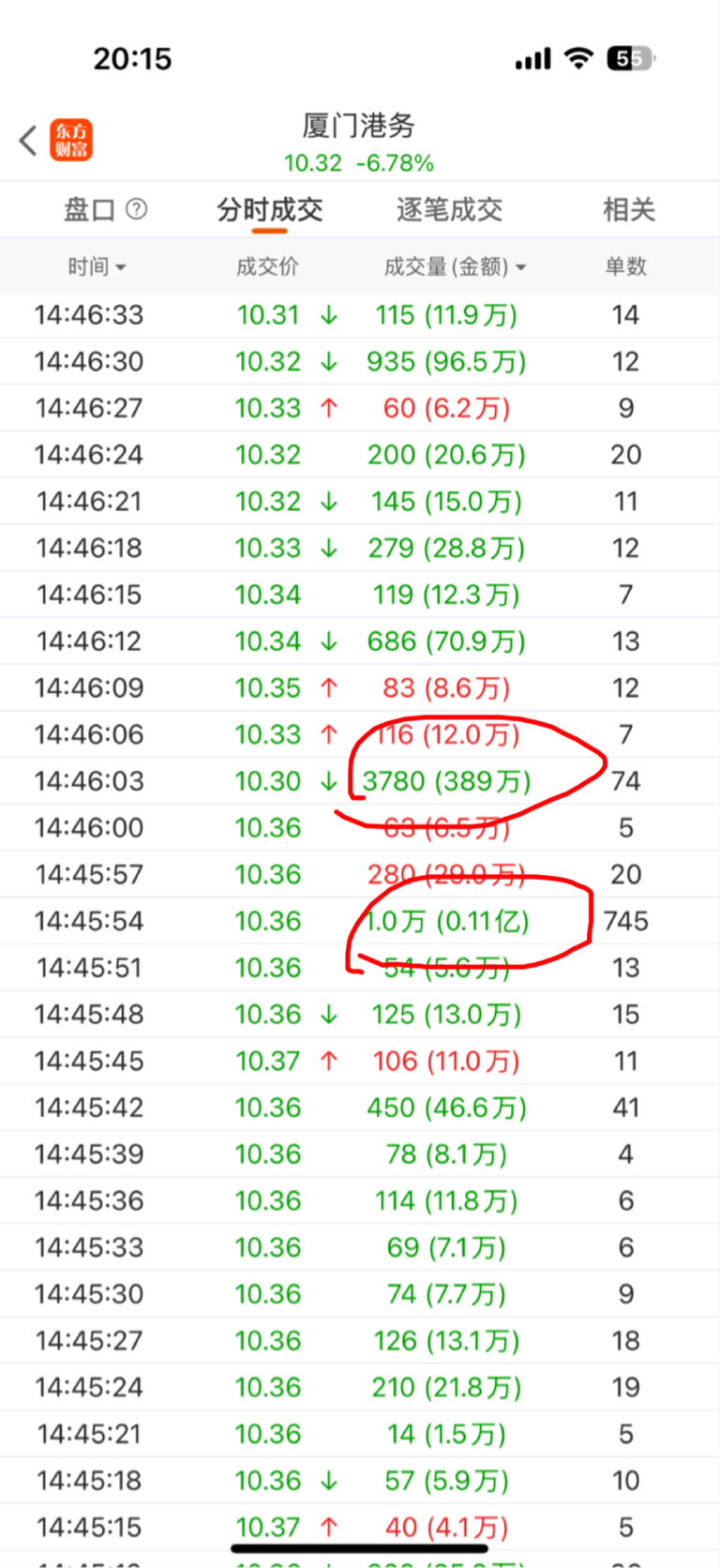Tap volume 78 (8.1万)
Image resolution: width=720 pixels, height=1568 pixels.
[446, 1154]
